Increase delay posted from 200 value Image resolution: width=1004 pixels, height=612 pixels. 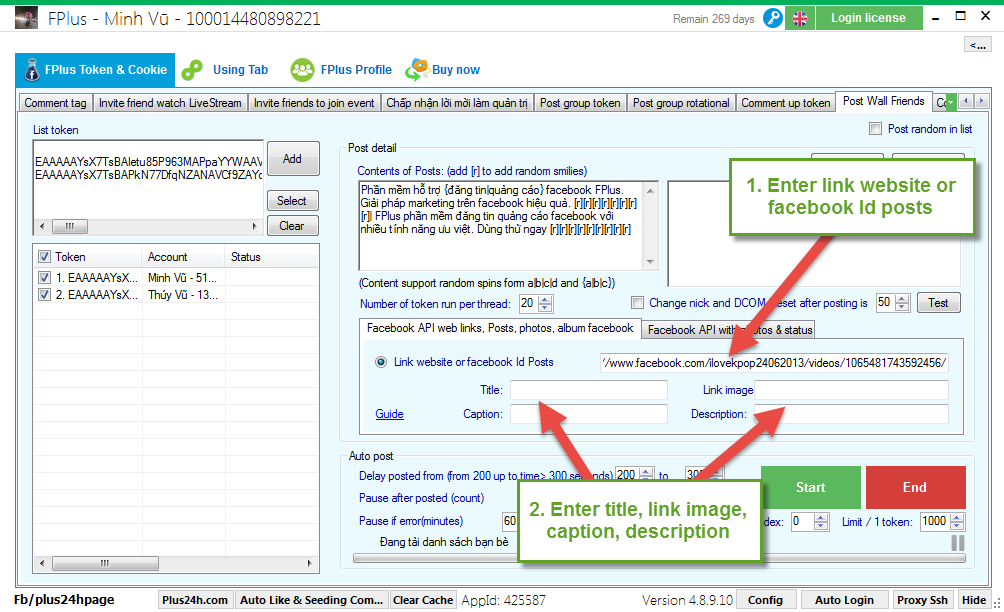coord(647,472)
